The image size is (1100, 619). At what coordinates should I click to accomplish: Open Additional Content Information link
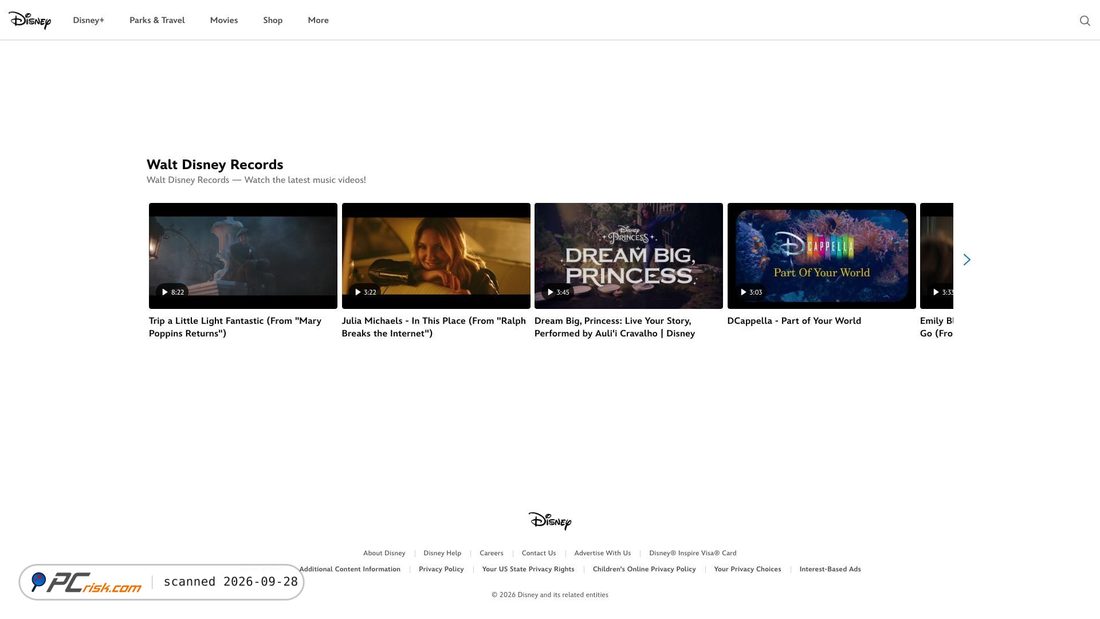click(x=350, y=569)
